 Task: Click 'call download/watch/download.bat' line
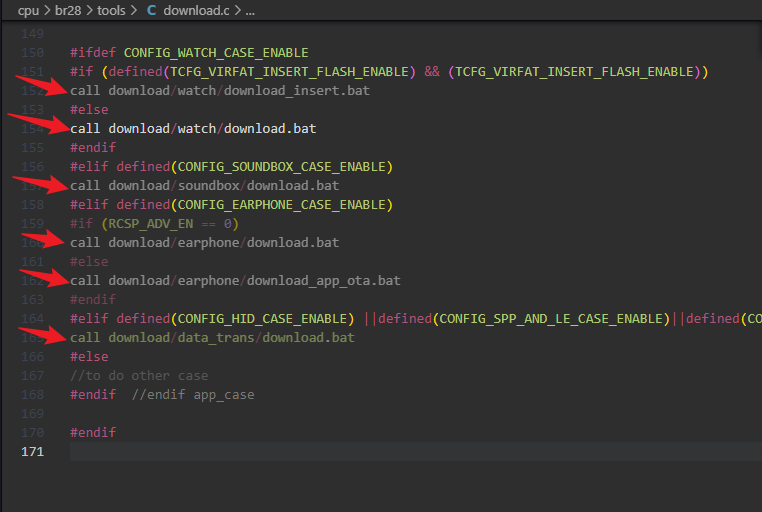[193, 128]
